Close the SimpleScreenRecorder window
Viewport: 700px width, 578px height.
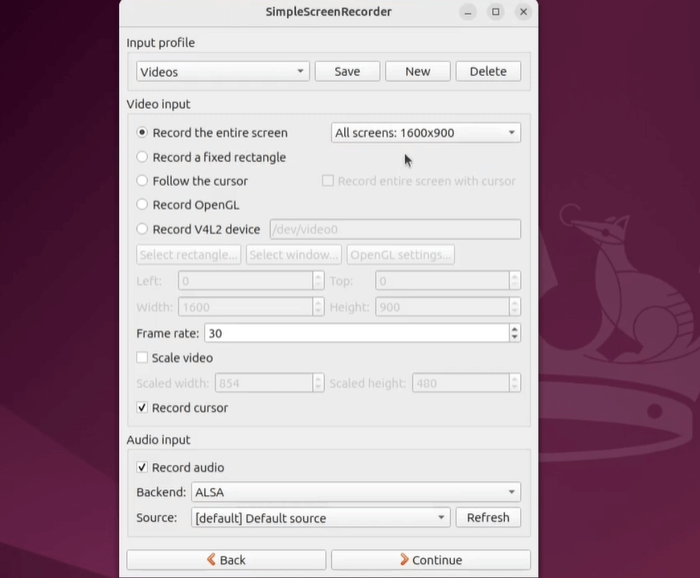(524, 12)
